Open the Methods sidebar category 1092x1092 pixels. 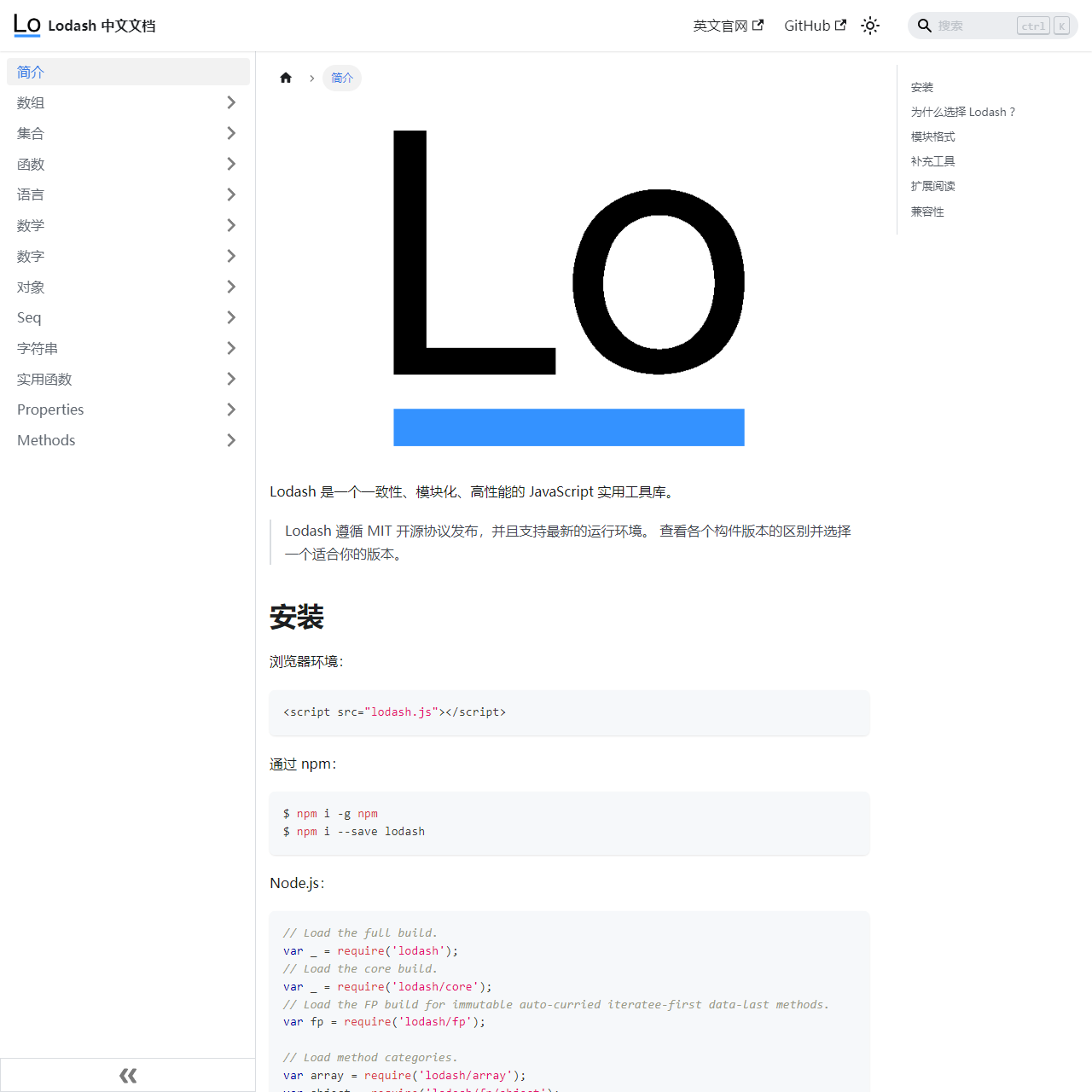(111, 440)
